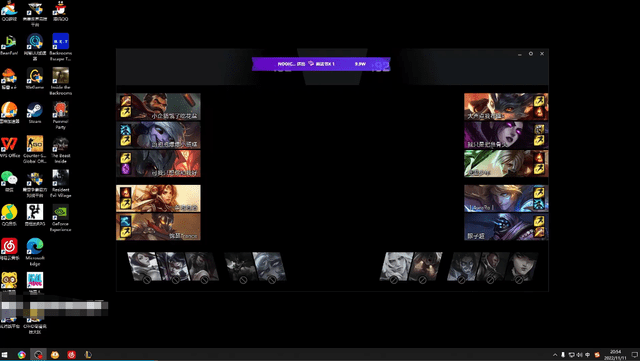Open Microsoft Edge desktop shortcut
The height and width of the screenshot is (361, 640).
(x=35, y=252)
